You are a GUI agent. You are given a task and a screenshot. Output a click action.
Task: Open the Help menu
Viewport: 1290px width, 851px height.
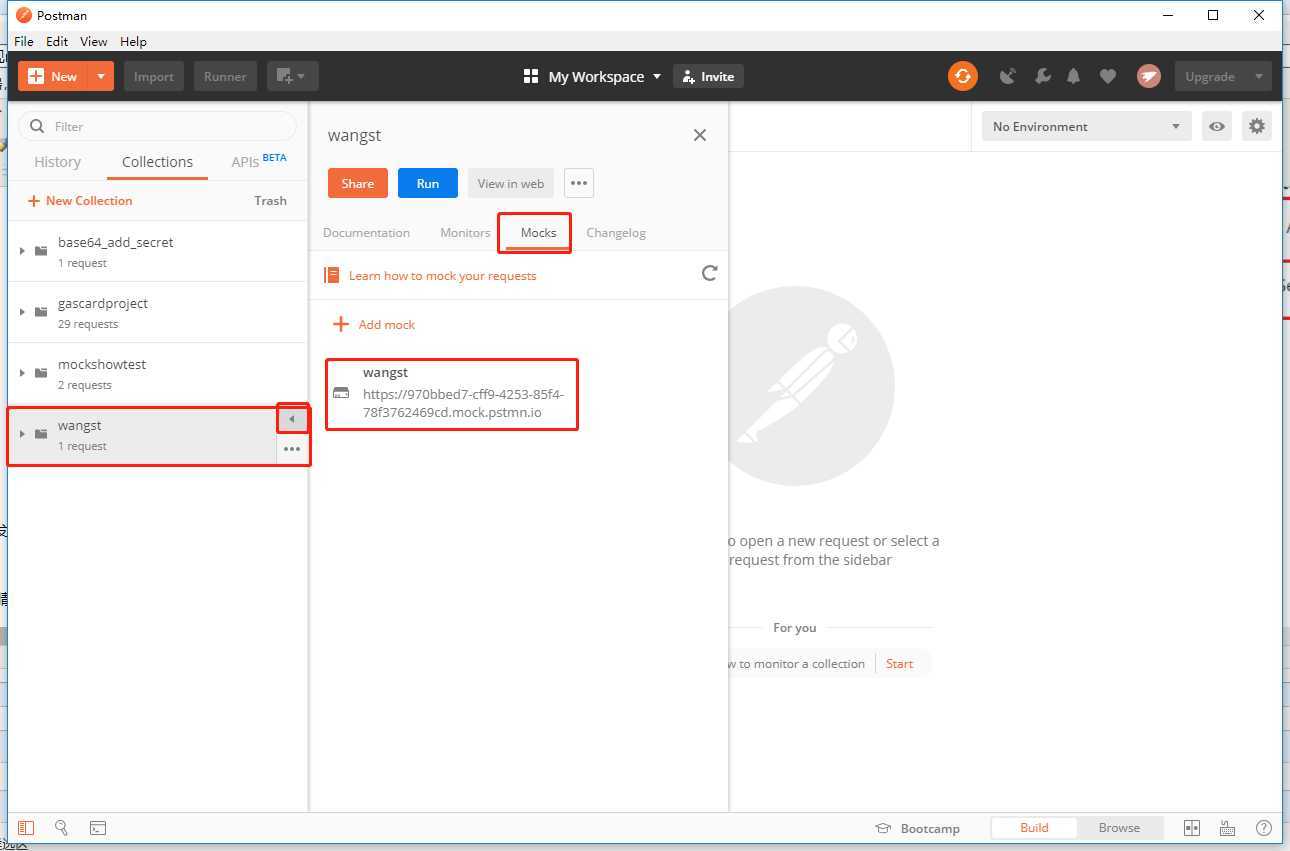point(133,41)
